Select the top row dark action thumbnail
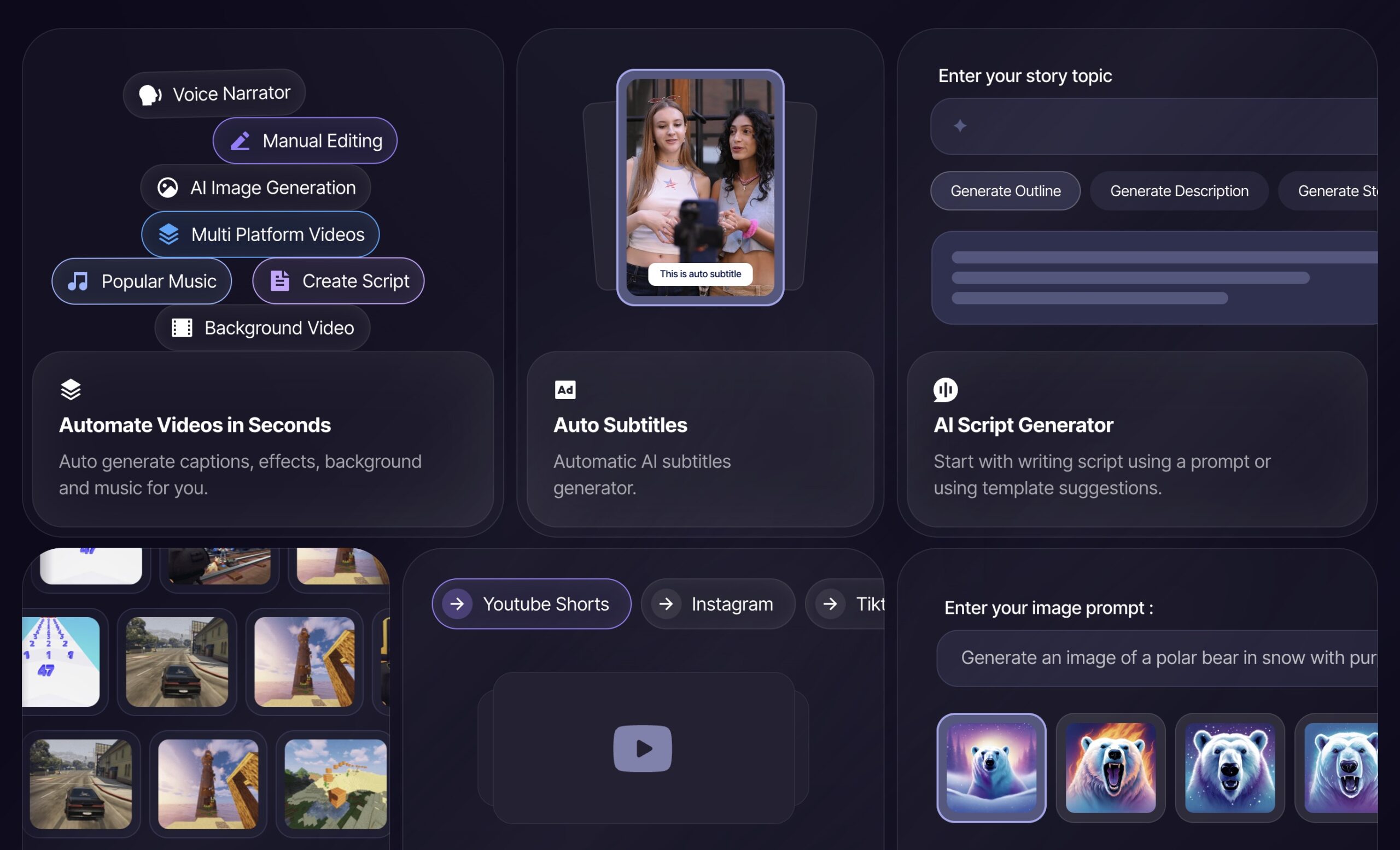The height and width of the screenshot is (850, 1400). coord(220,566)
